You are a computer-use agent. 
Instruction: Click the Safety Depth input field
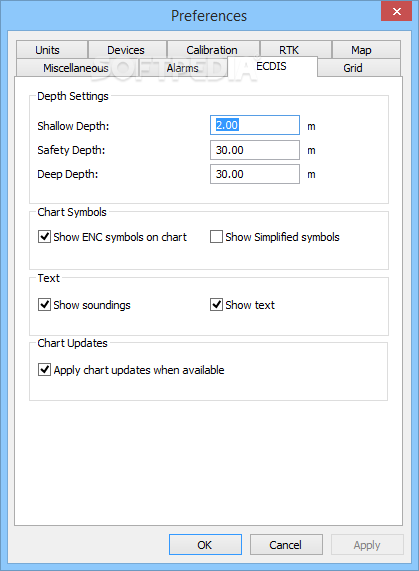pos(255,150)
